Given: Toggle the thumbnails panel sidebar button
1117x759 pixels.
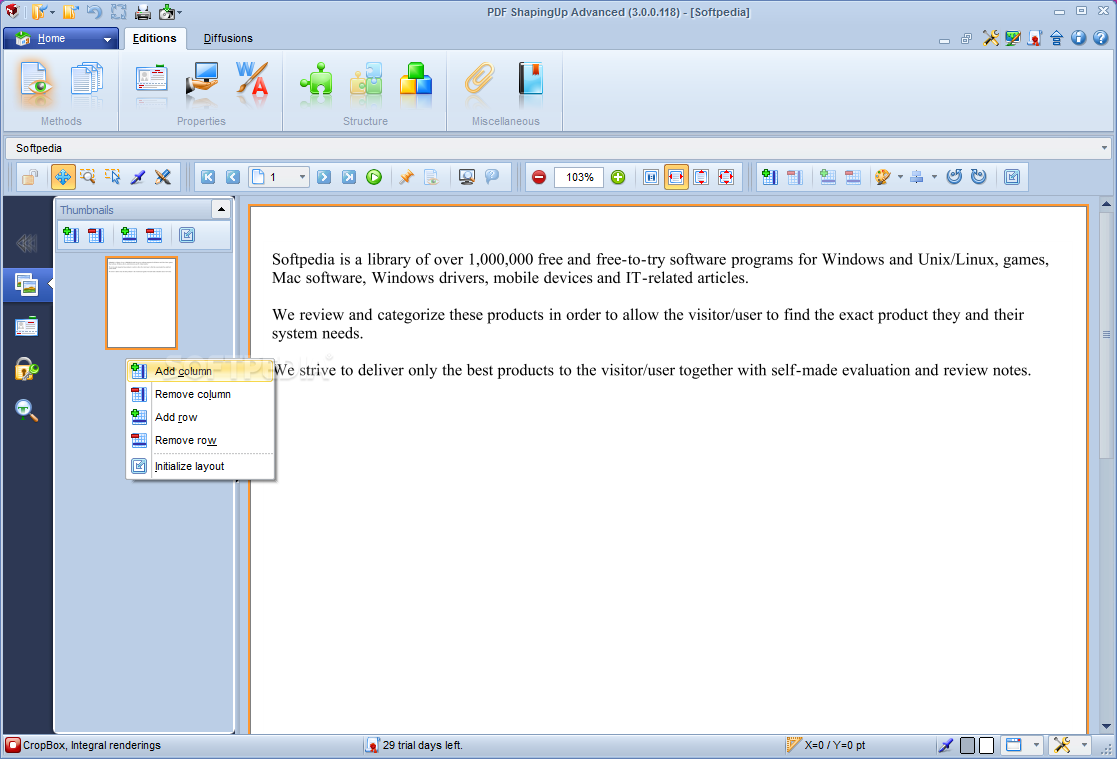Looking at the screenshot, I should tap(26, 285).
